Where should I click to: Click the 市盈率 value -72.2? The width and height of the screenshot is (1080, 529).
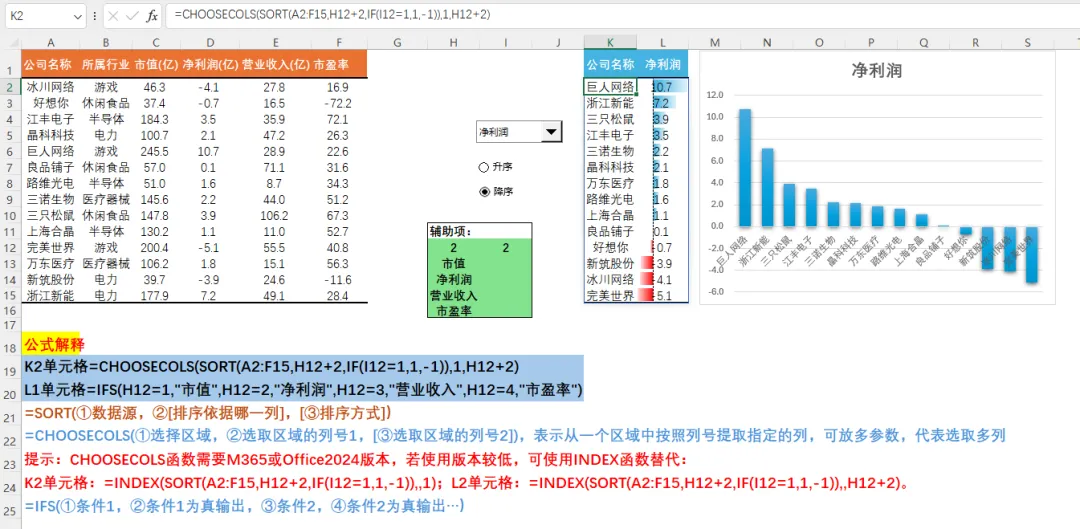coord(338,103)
